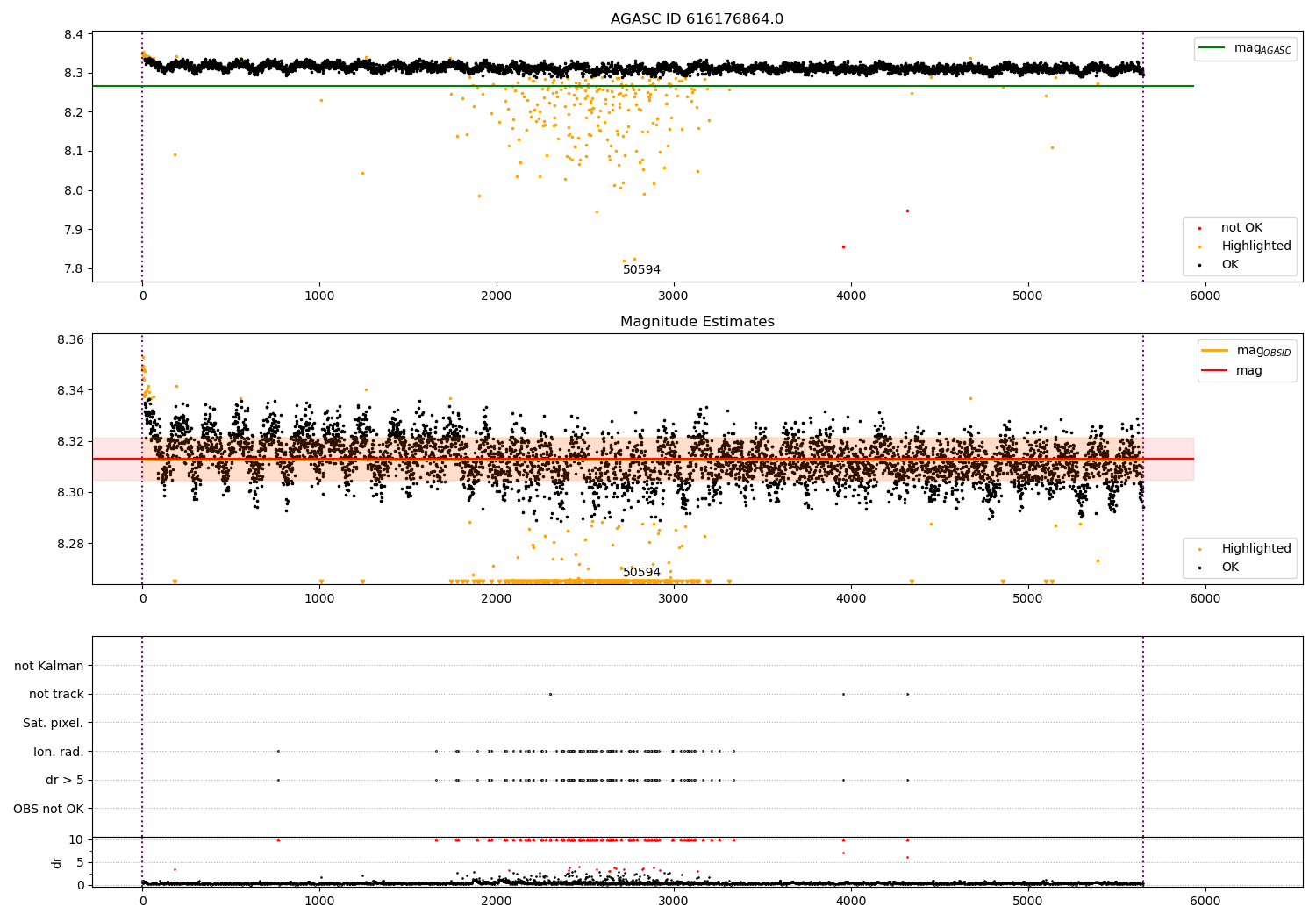Click the "Sat. pixel." row label

coord(53,723)
